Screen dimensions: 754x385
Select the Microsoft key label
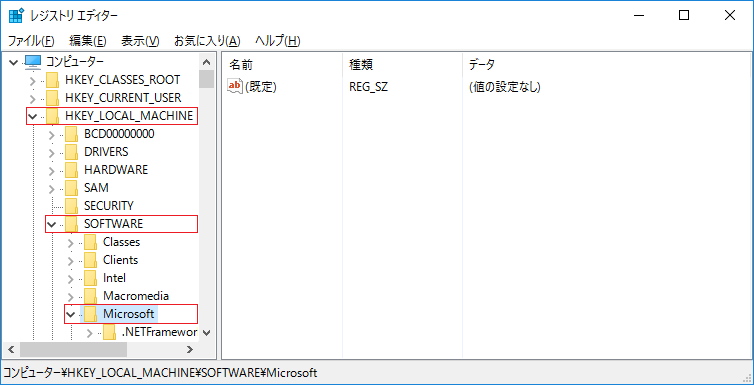(129, 314)
